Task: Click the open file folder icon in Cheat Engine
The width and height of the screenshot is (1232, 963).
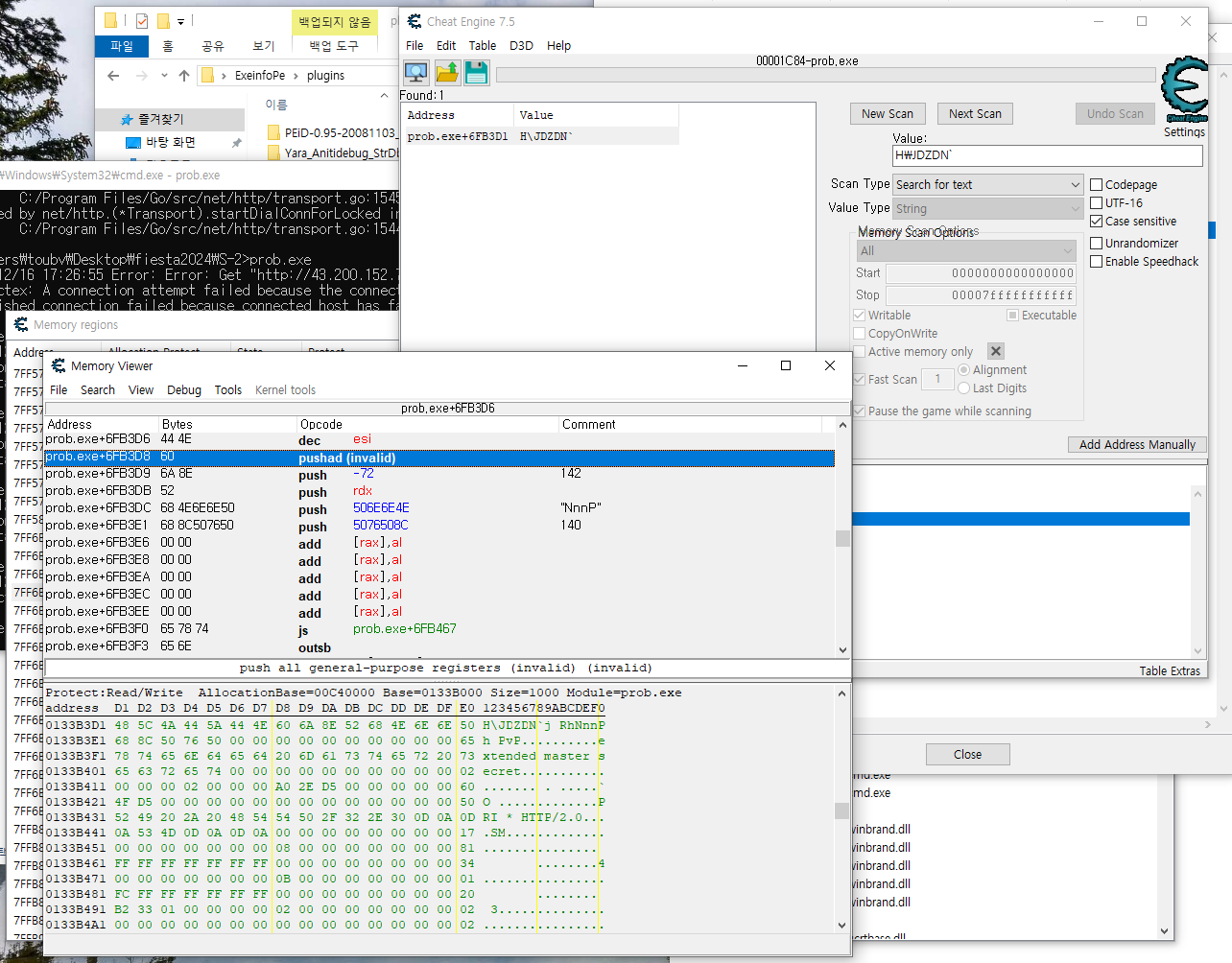Action: tap(447, 72)
